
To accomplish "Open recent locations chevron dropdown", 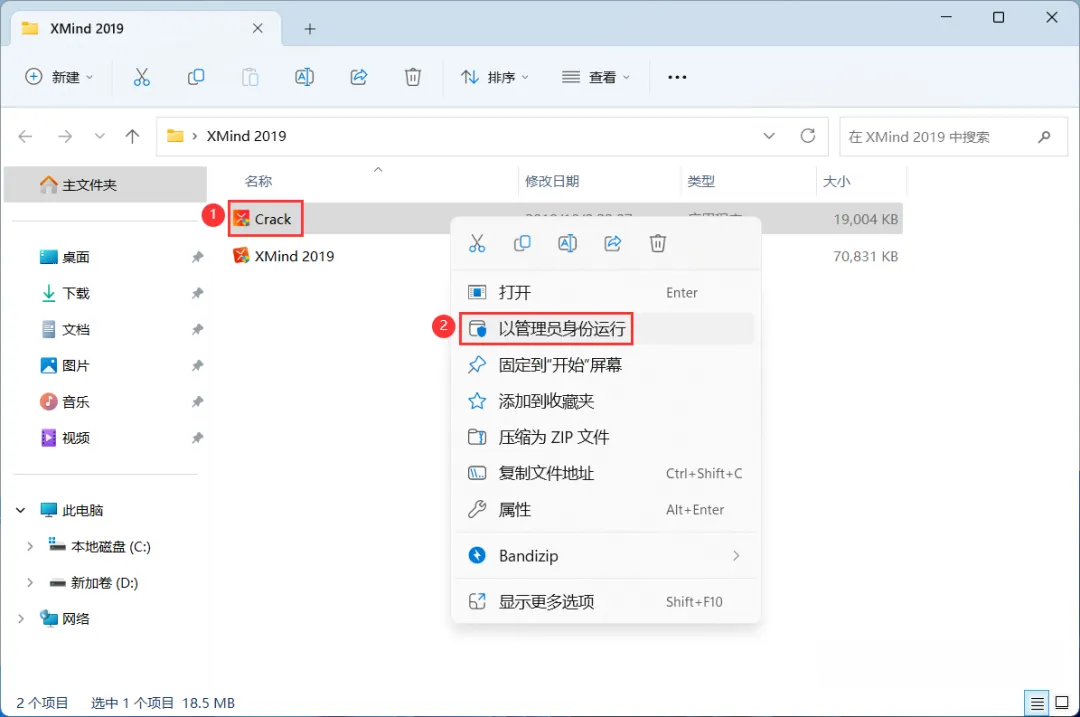I will [x=100, y=136].
